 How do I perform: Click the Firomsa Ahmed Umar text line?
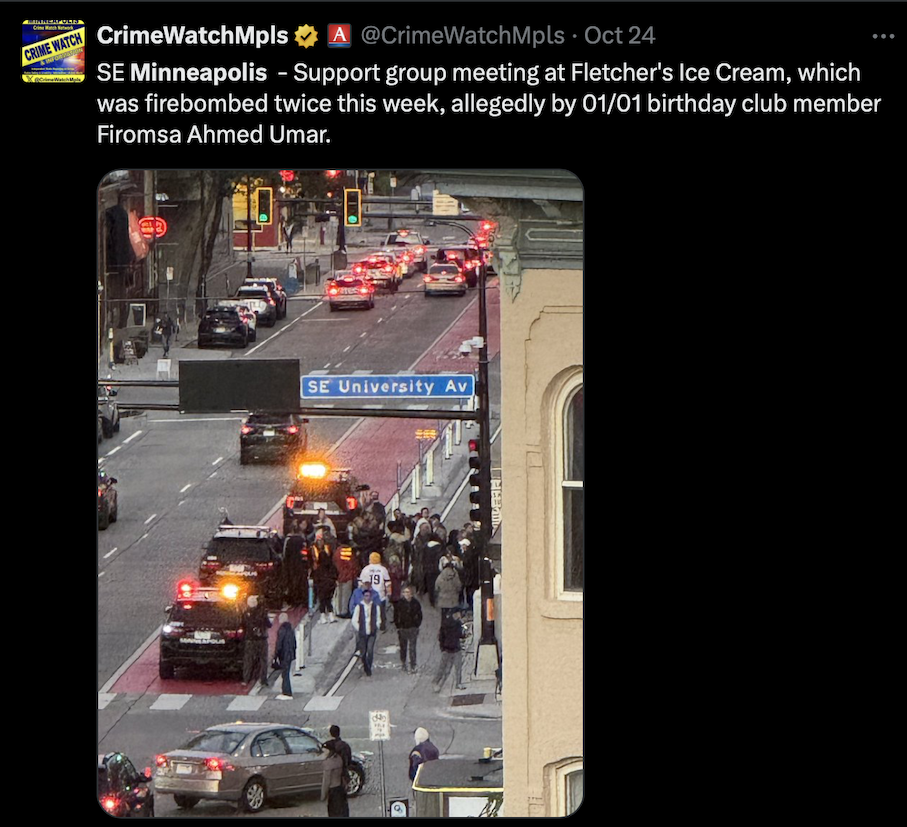[x=213, y=134]
